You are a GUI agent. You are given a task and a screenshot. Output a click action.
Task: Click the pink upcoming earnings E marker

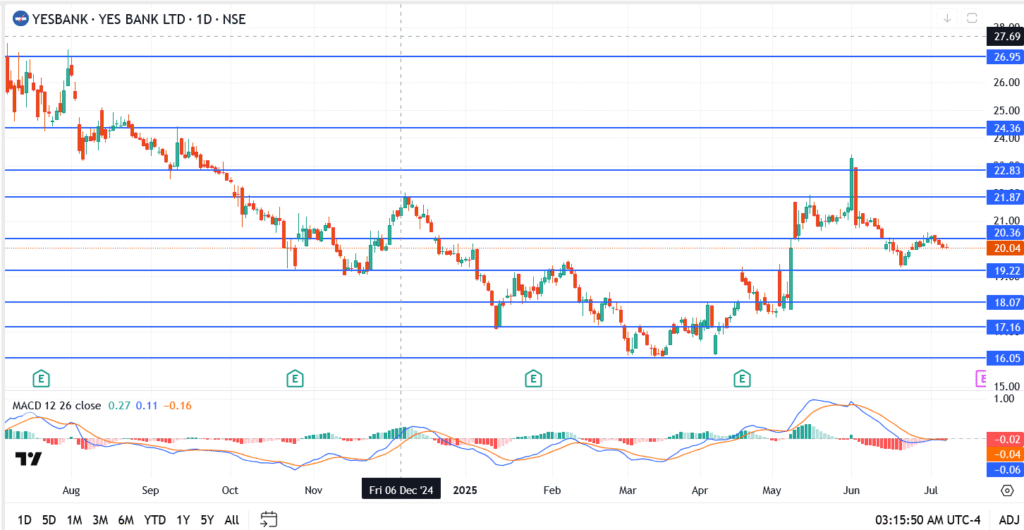980,377
